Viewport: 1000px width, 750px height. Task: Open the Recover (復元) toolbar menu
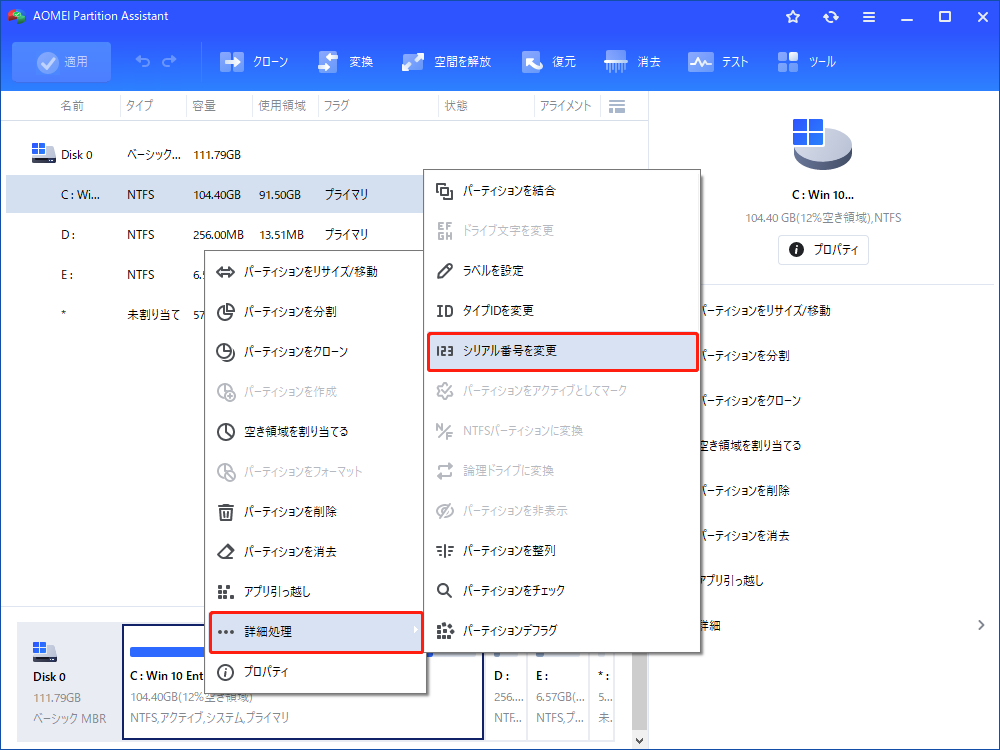click(548, 62)
